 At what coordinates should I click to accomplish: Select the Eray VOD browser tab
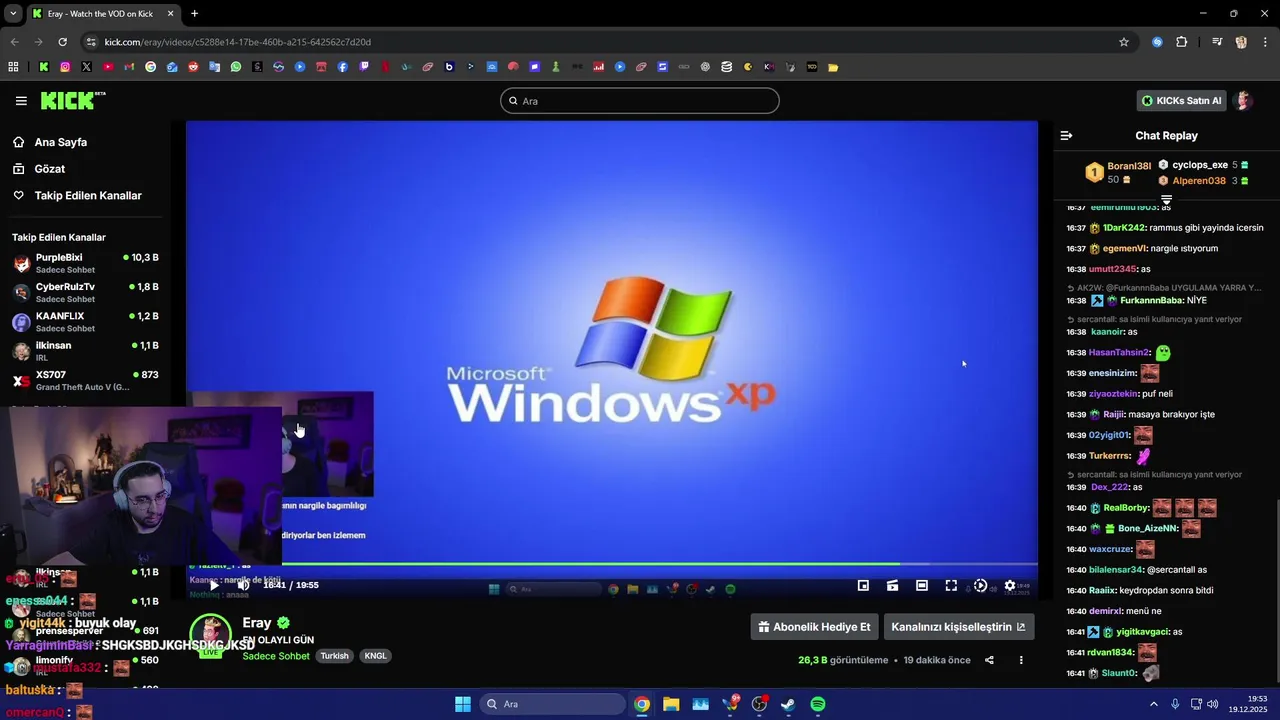[x=102, y=14]
